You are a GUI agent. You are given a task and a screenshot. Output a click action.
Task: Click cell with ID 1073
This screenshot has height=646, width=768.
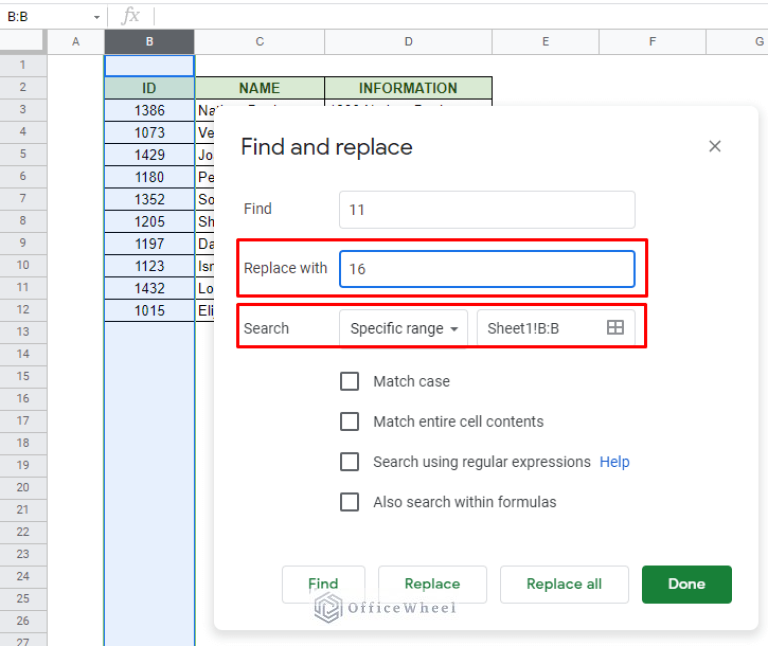click(x=149, y=133)
